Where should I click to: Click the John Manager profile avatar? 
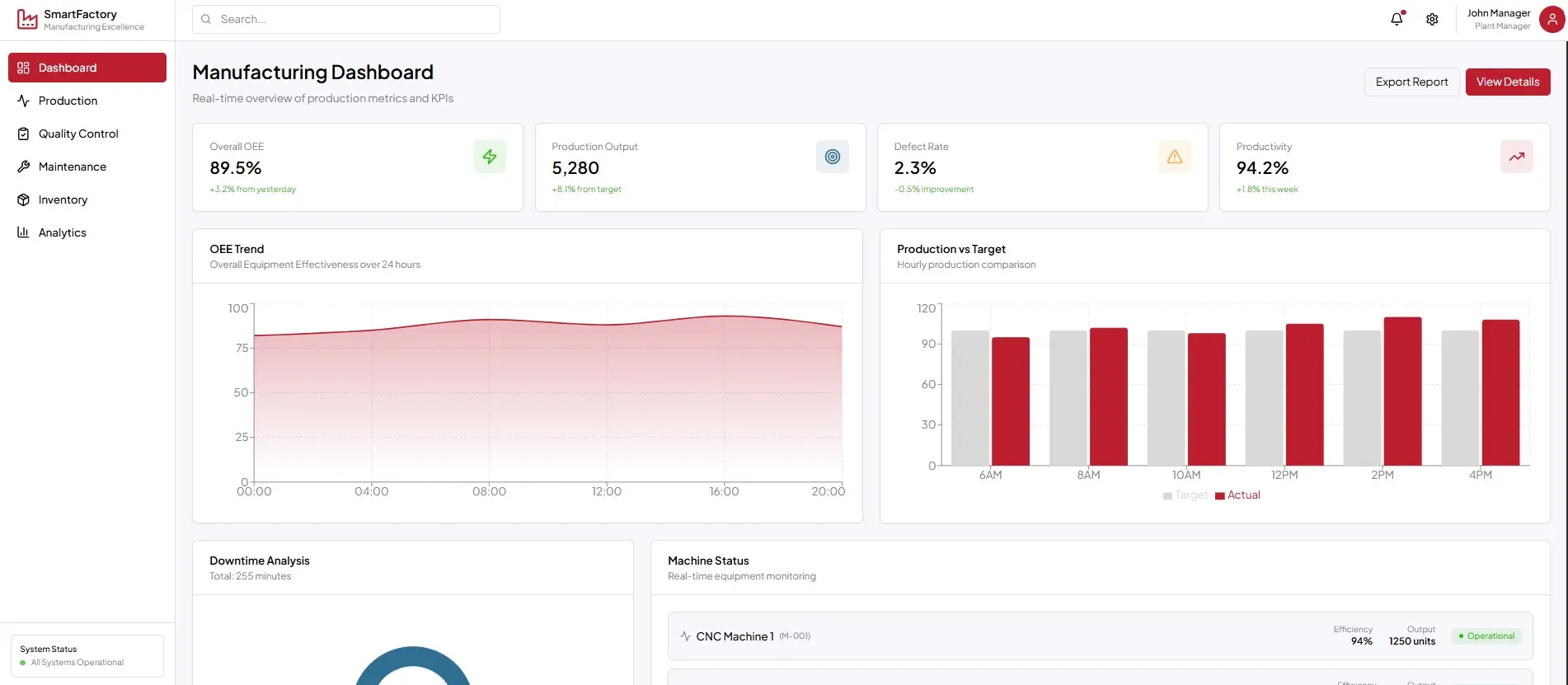[1552, 20]
